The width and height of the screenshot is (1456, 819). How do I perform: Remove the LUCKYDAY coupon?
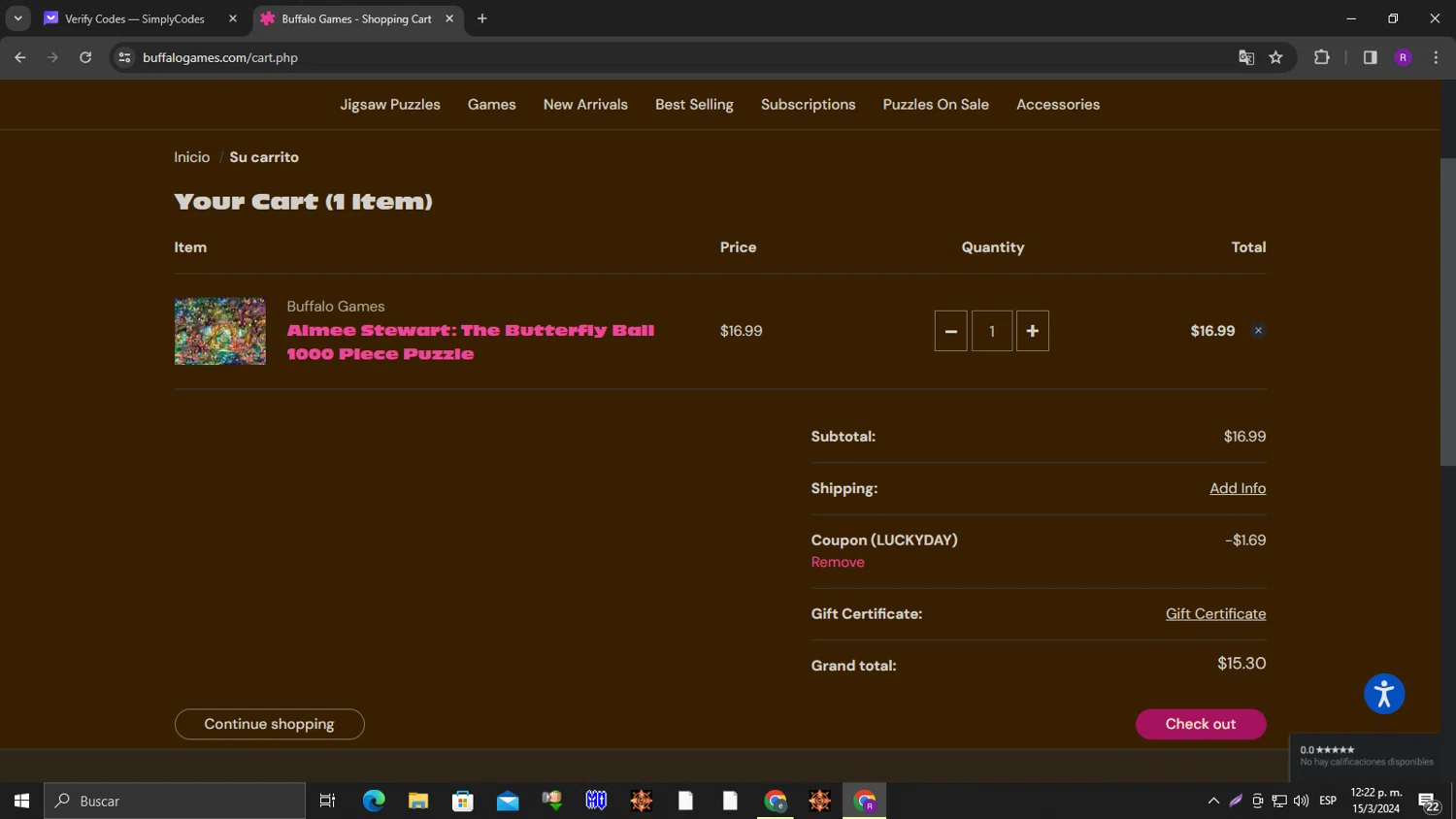pos(838,562)
